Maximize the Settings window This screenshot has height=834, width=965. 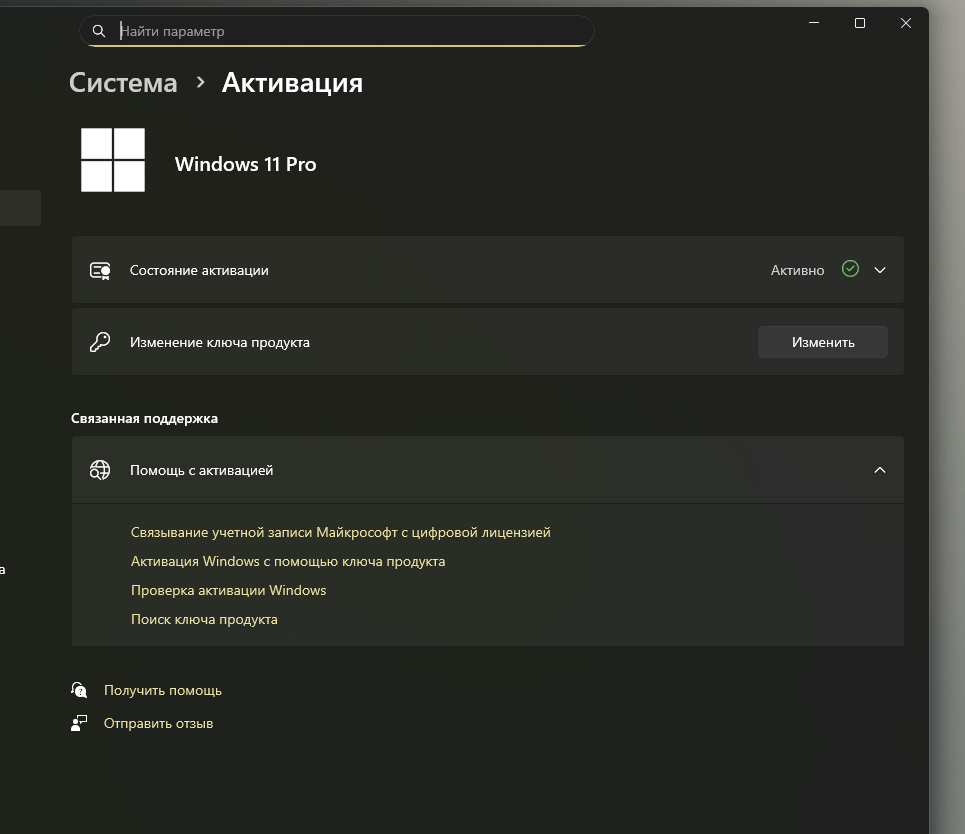pyautogui.click(x=860, y=23)
